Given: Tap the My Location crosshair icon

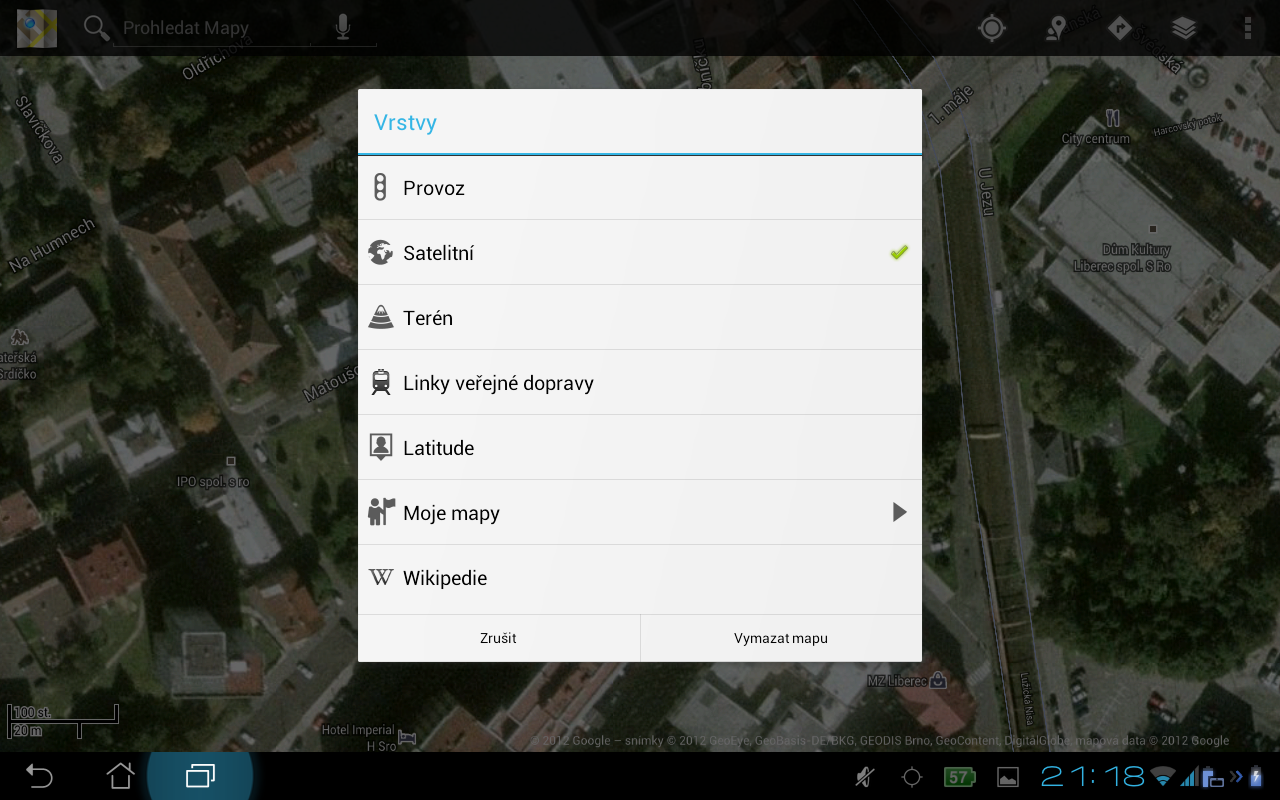Looking at the screenshot, I should tap(991, 28).
